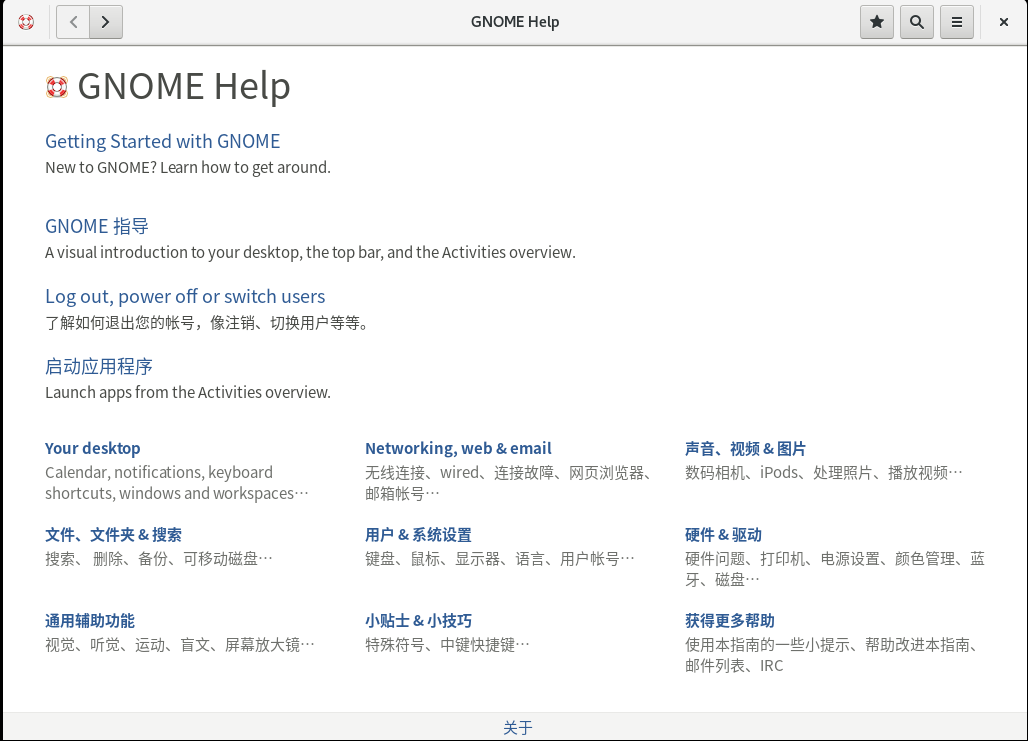Open the hamburger menu
This screenshot has height=741, width=1028.
pos(957,22)
